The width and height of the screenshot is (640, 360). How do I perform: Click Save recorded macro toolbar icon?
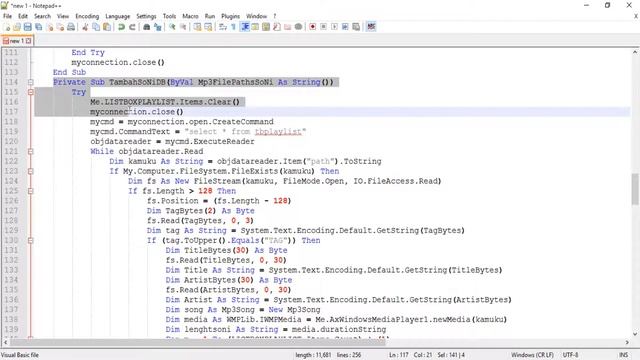(356, 27)
